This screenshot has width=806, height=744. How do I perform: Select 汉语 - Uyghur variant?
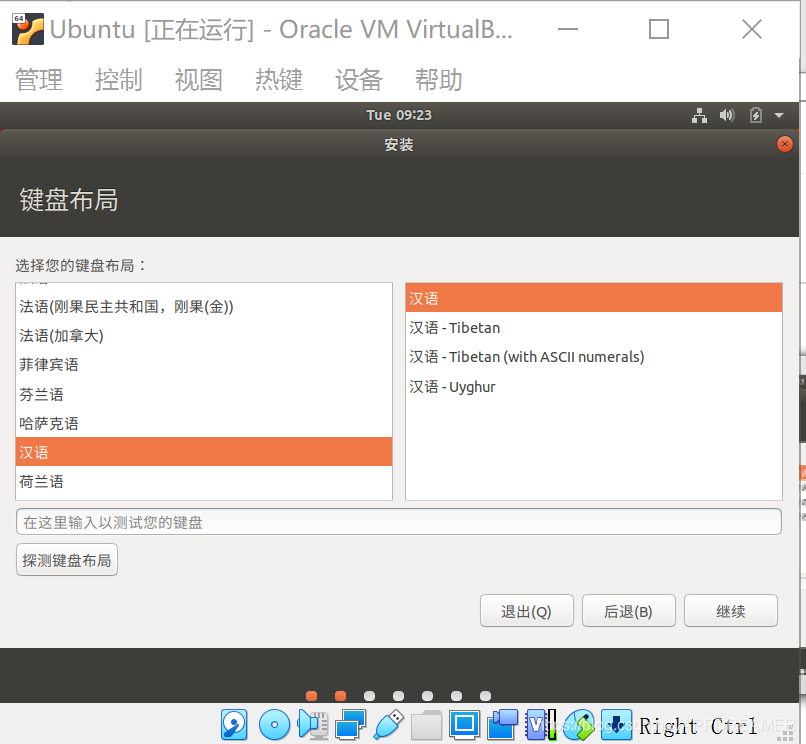[x=594, y=387]
